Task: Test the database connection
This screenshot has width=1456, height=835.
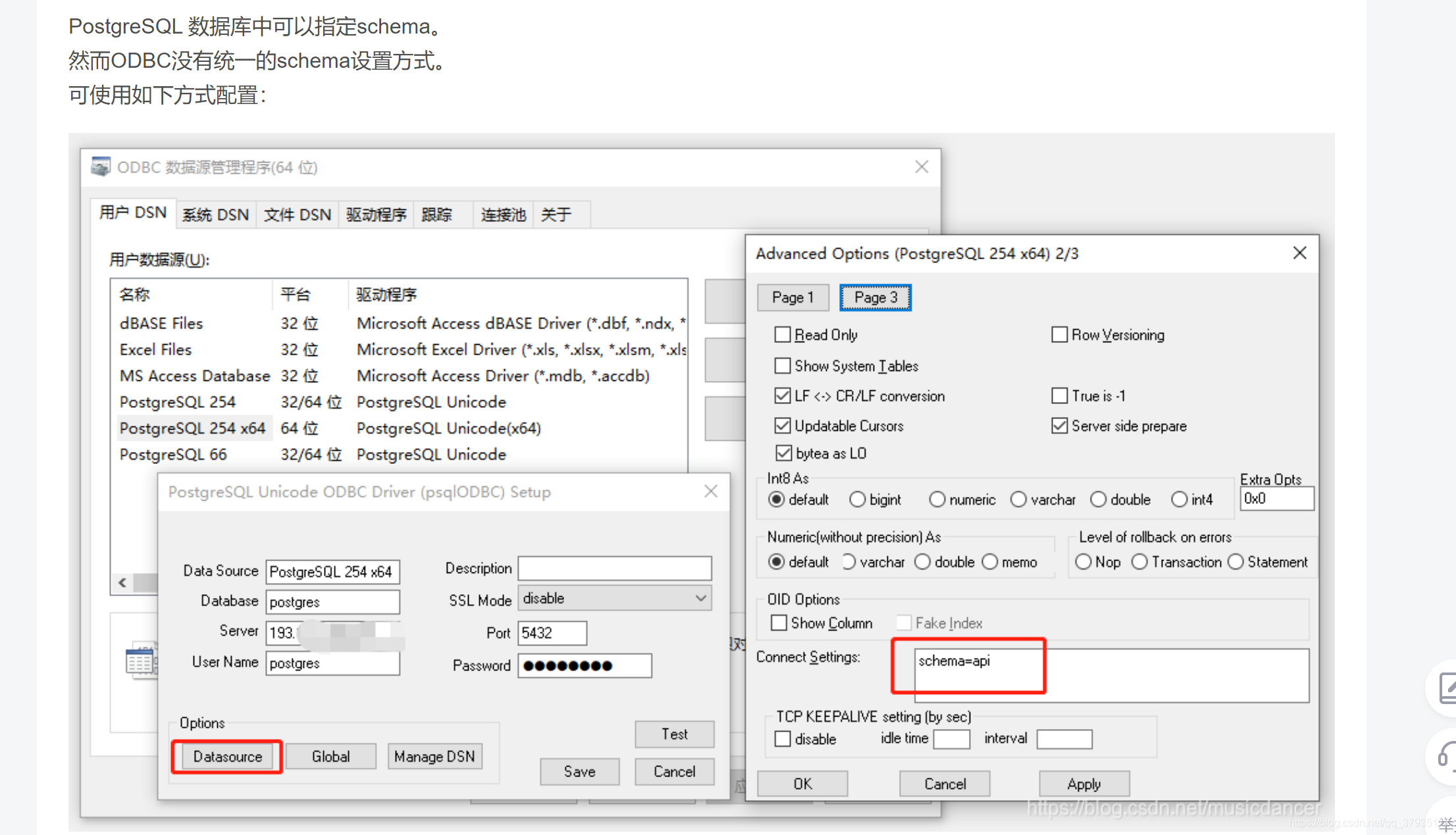Action: [x=674, y=734]
